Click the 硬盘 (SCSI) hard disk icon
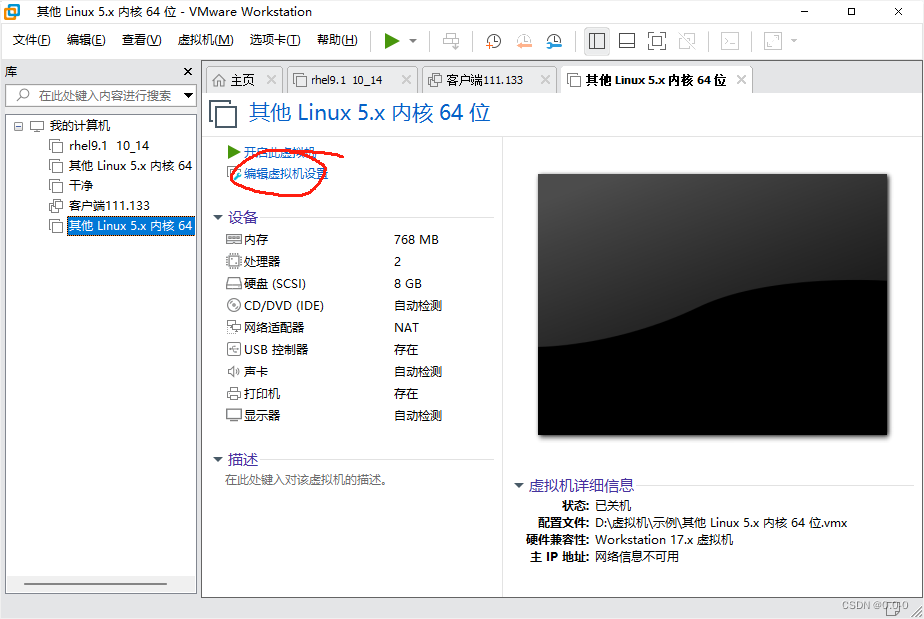Screen dimensions: 924x619 [x=233, y=284]
